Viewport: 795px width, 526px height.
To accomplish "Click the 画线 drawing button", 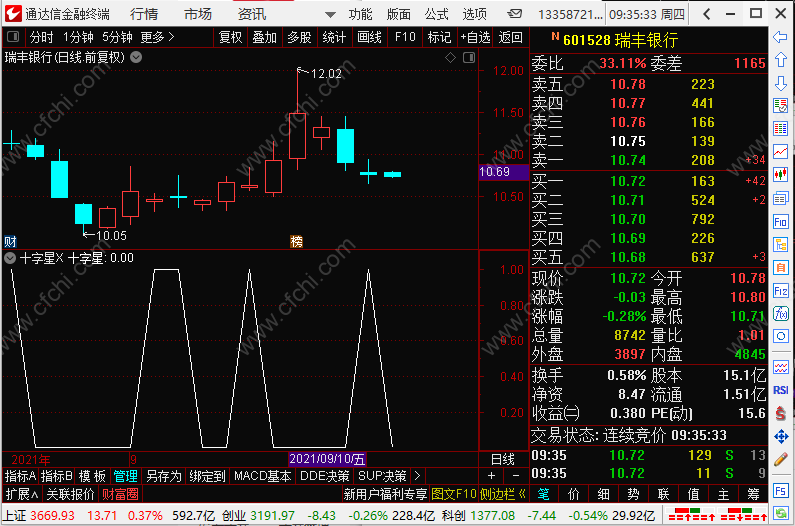I will tap(369, 37).
